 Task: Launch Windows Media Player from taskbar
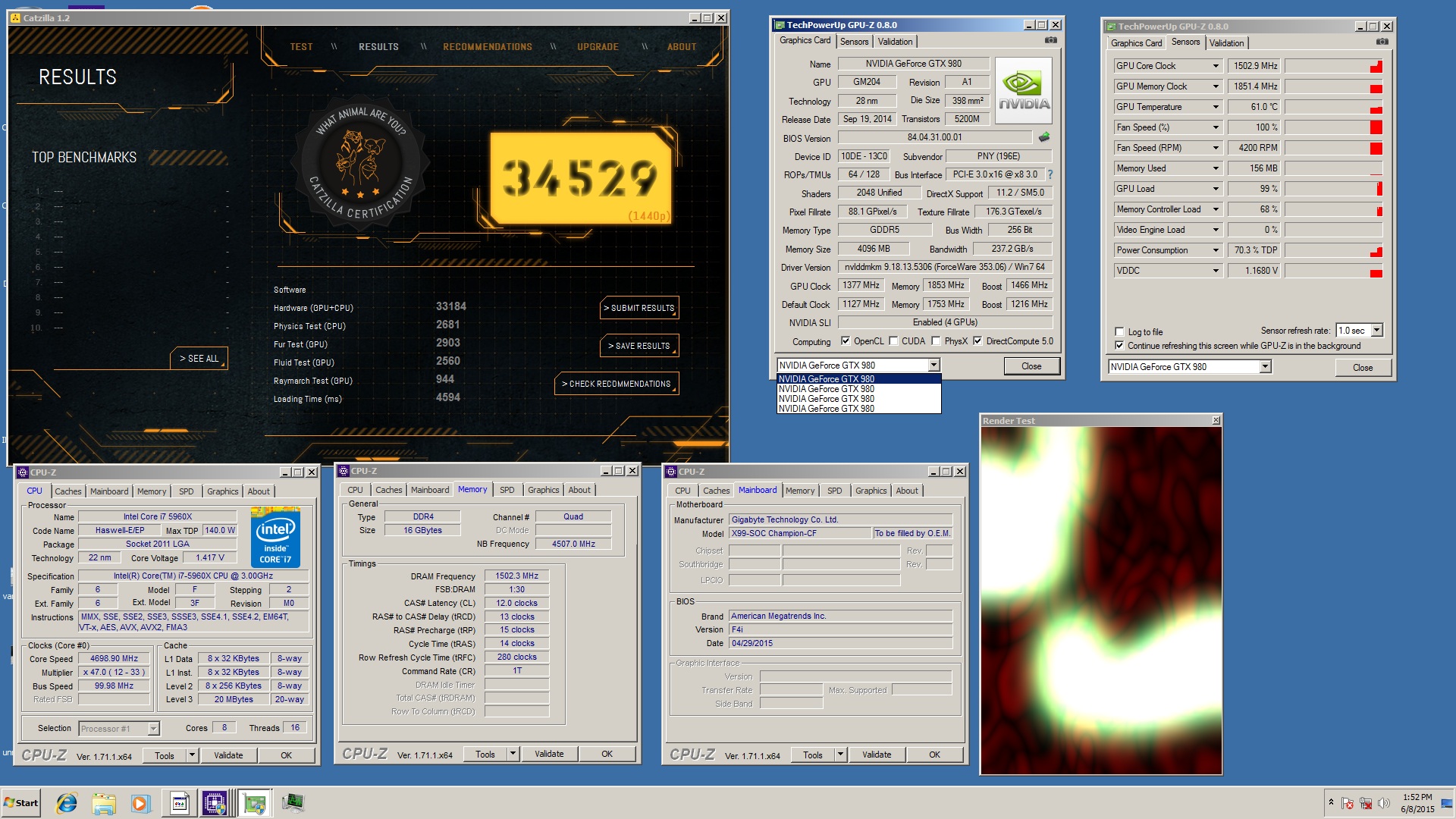140,803
